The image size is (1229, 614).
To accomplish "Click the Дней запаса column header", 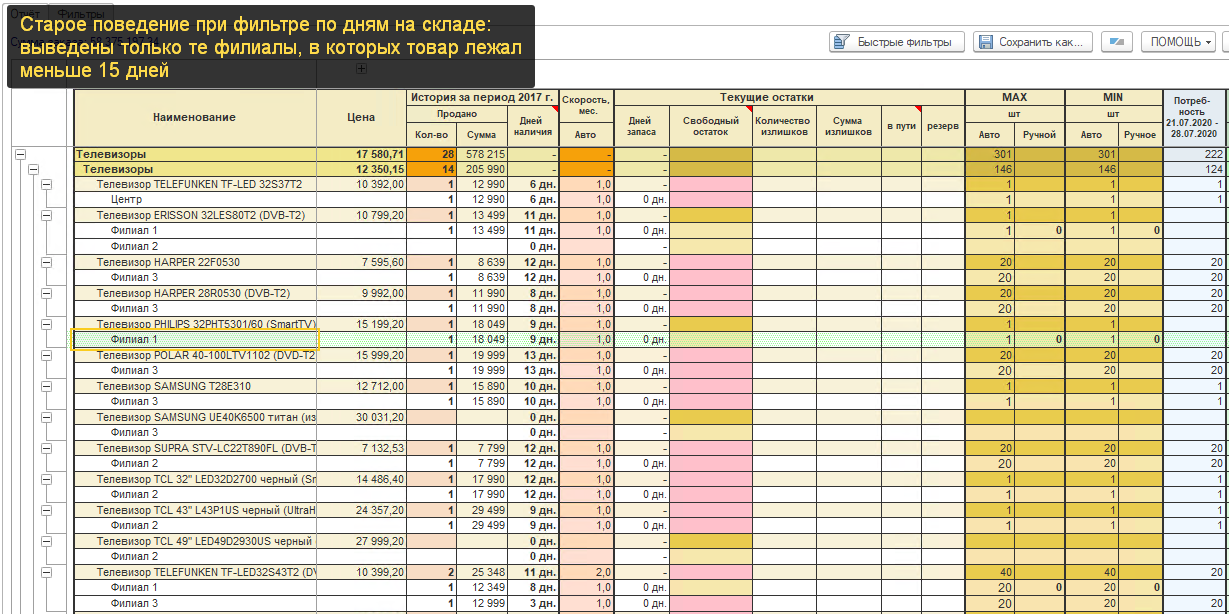I will [641, 125].
